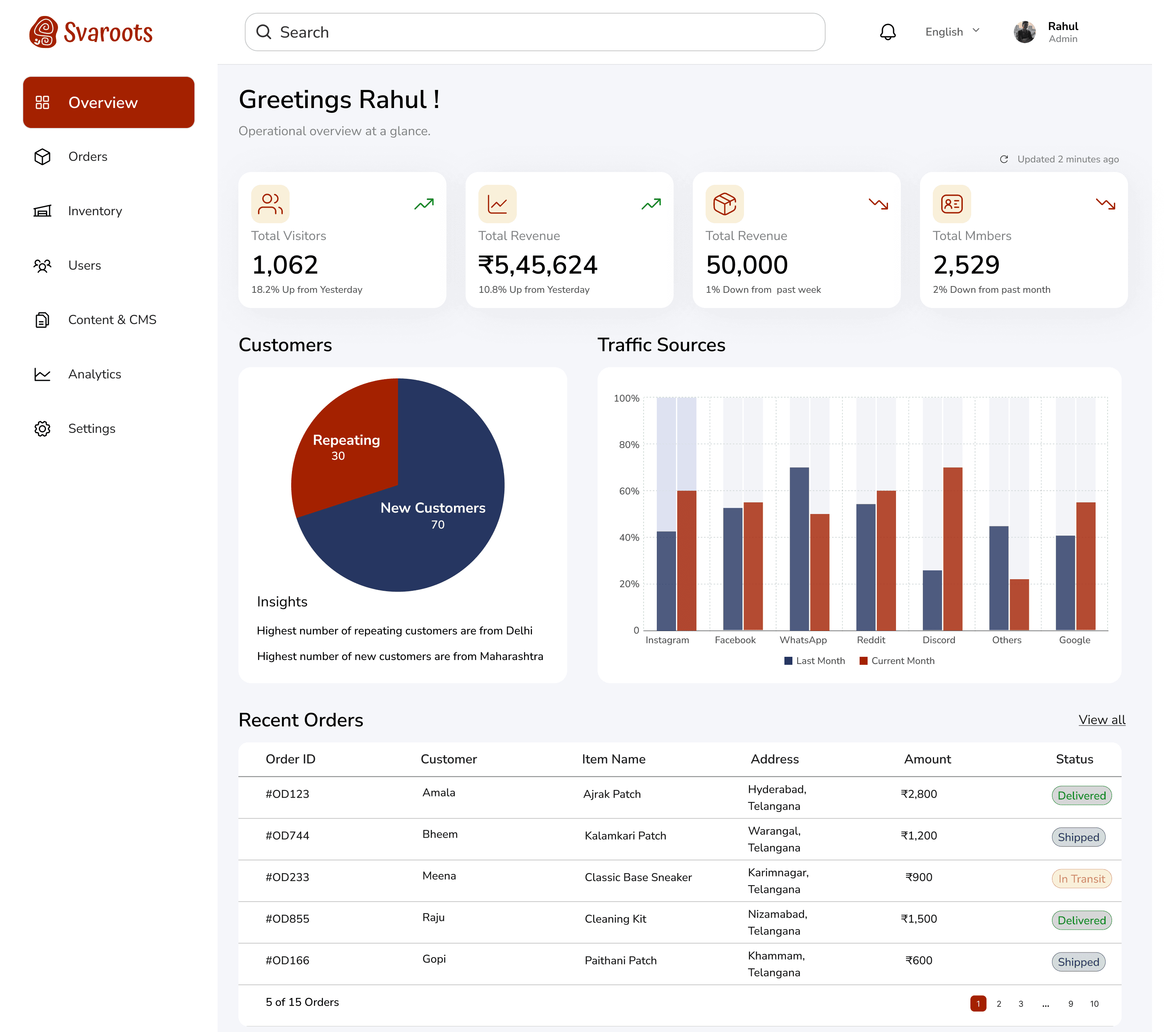Click the Total Mmbers ID card icon

coord(952,204)
